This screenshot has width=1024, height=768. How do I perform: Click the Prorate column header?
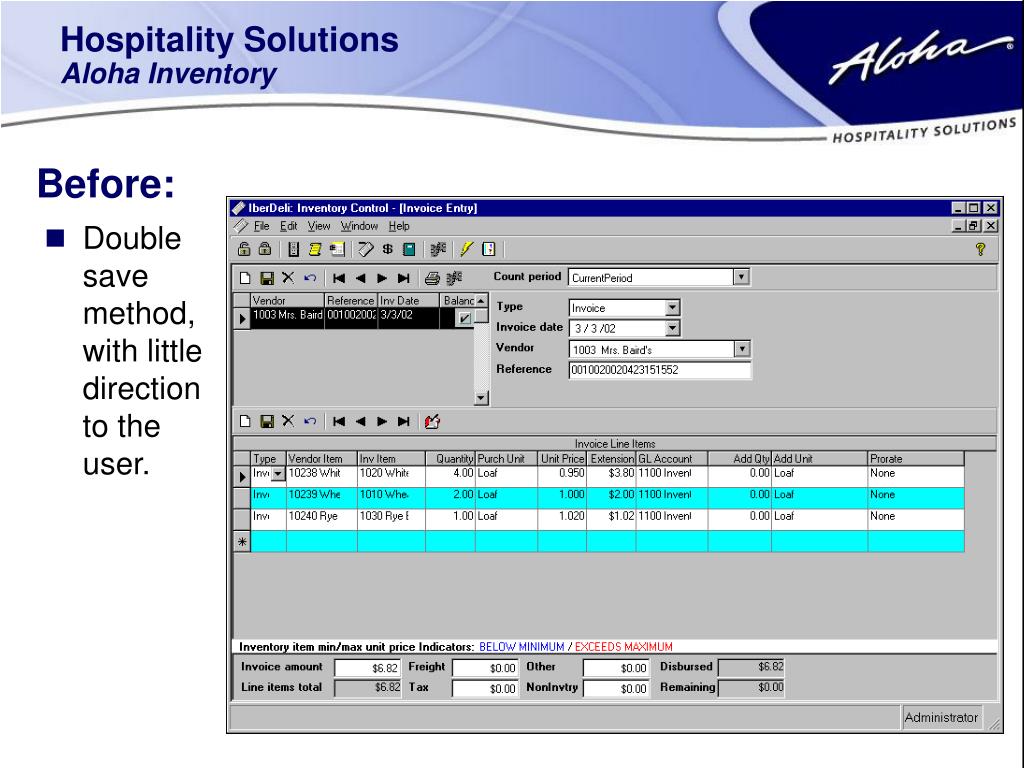click(916, 458)
